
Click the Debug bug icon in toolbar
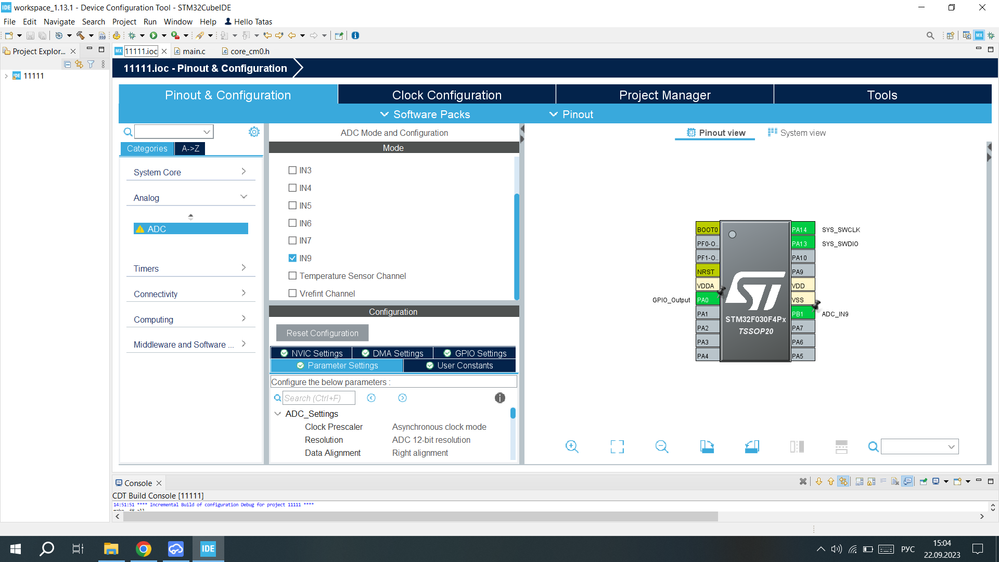pyautogui.click(x=131, y=36)
